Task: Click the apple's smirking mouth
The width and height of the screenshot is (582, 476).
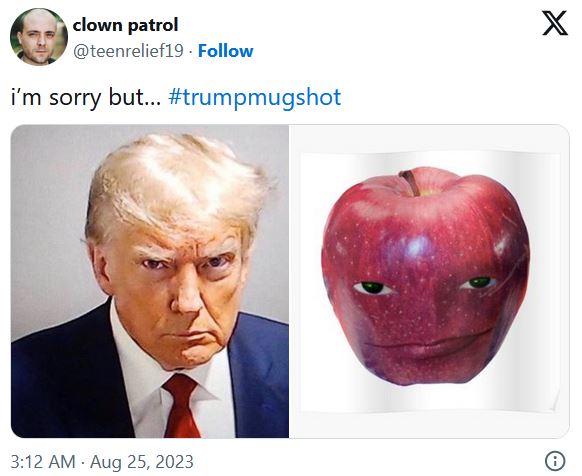Action: pyautogui.click(x=427, y=345)
